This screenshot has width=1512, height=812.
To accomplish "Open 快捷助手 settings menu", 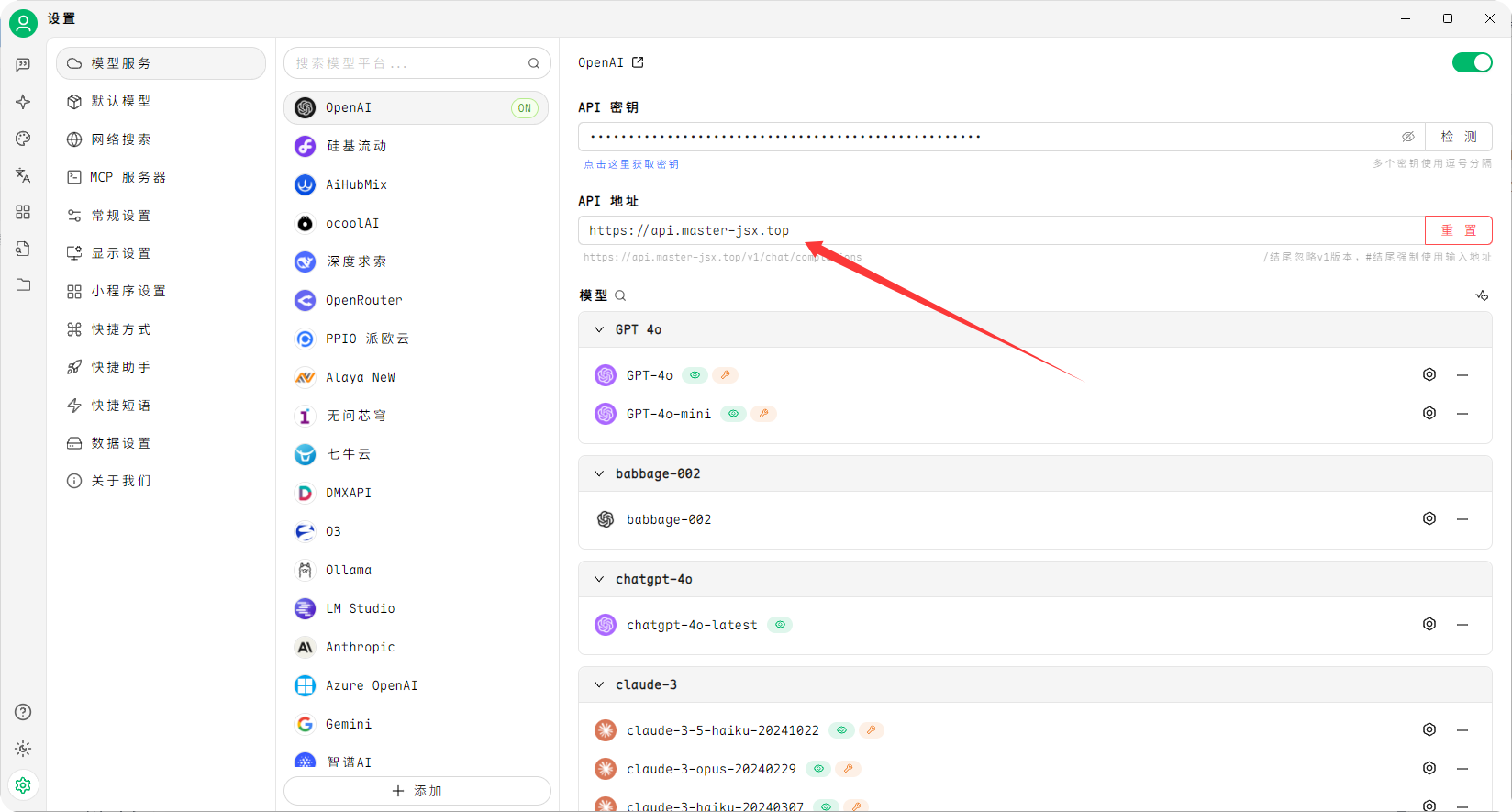I will (x=161, y=367).
